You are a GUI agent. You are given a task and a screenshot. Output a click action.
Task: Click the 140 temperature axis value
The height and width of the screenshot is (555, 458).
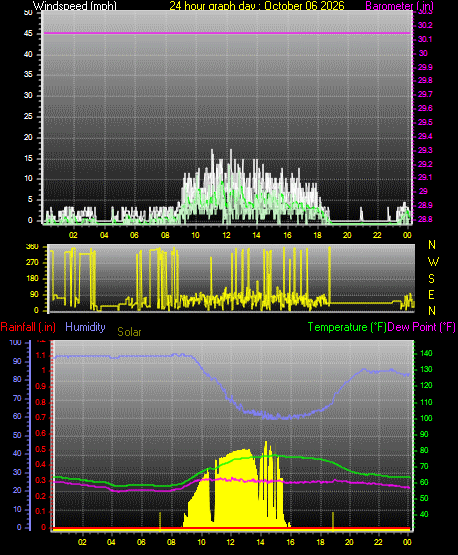pyautogui.click(x=426, y=353)
